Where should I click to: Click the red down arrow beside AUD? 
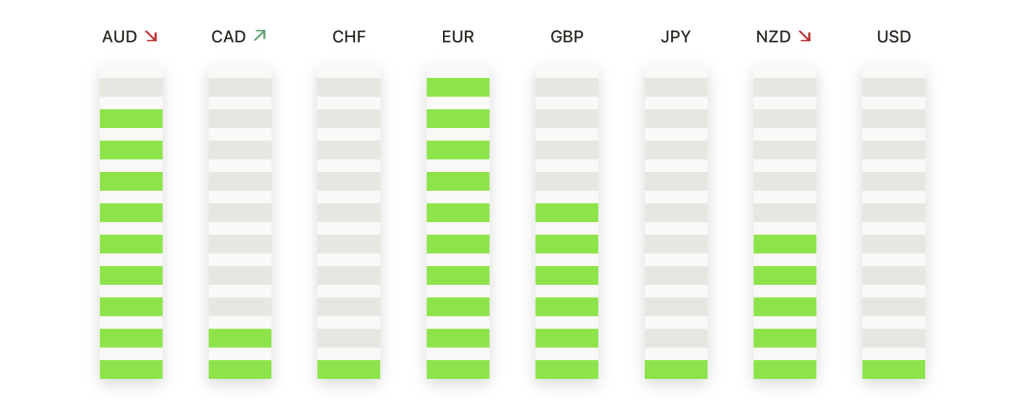point(152,37)
